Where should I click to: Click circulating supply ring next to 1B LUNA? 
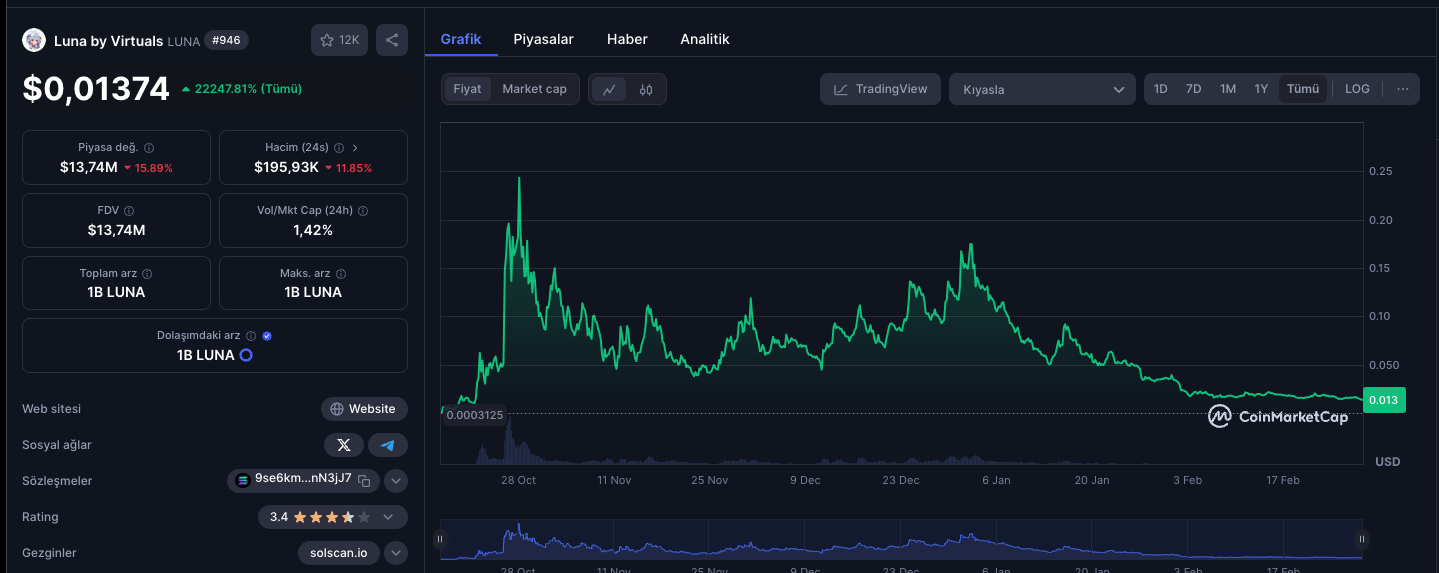(246, 355)
